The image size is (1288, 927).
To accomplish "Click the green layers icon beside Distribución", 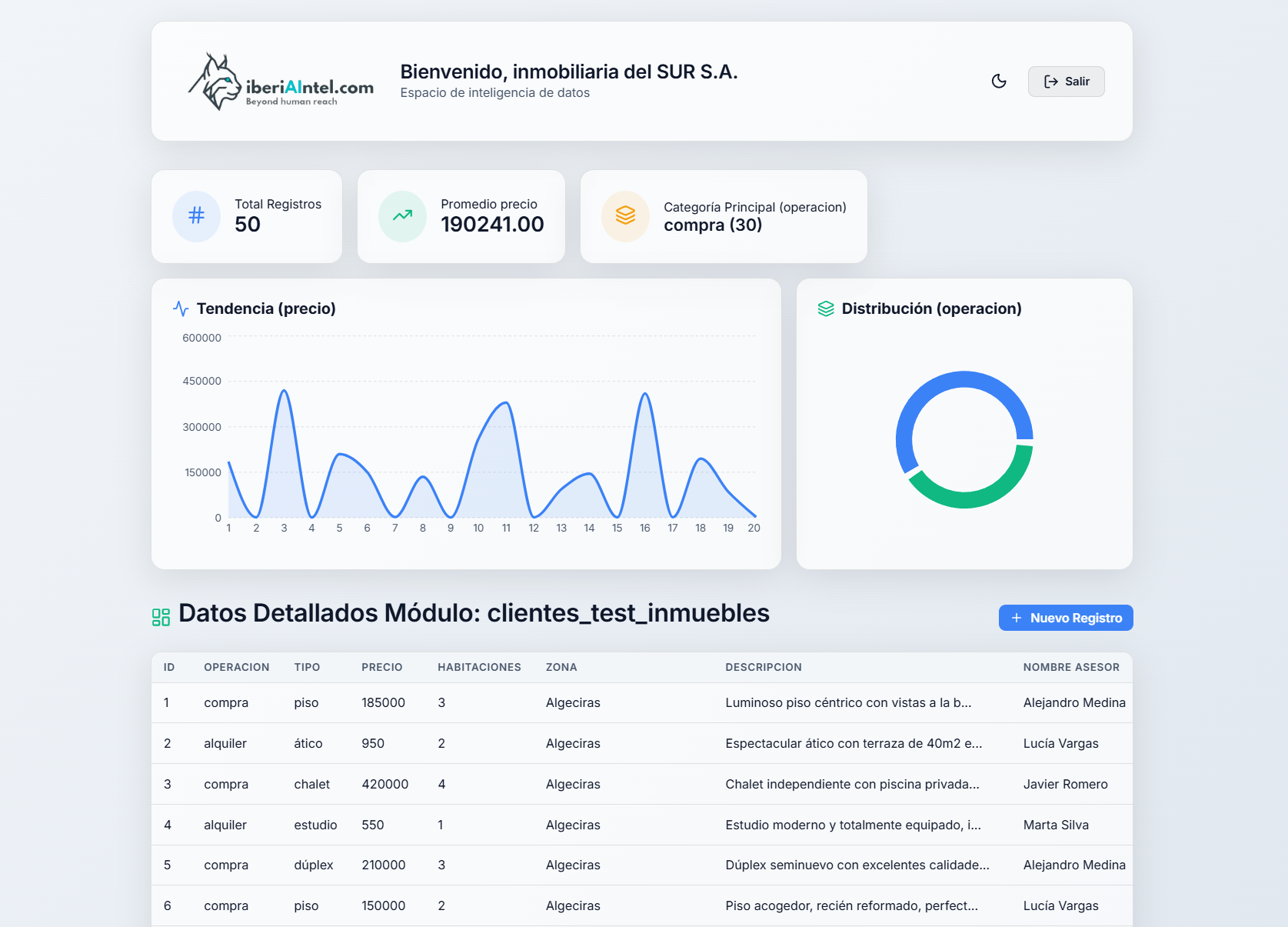I will (x=826, y=308).
